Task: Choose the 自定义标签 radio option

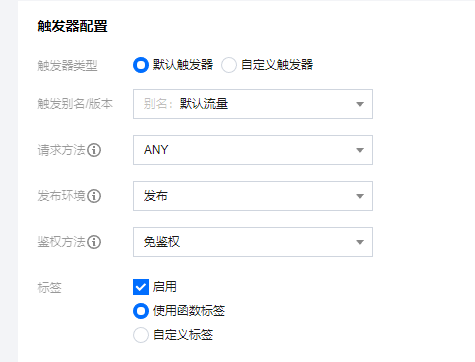Action: 141,335
